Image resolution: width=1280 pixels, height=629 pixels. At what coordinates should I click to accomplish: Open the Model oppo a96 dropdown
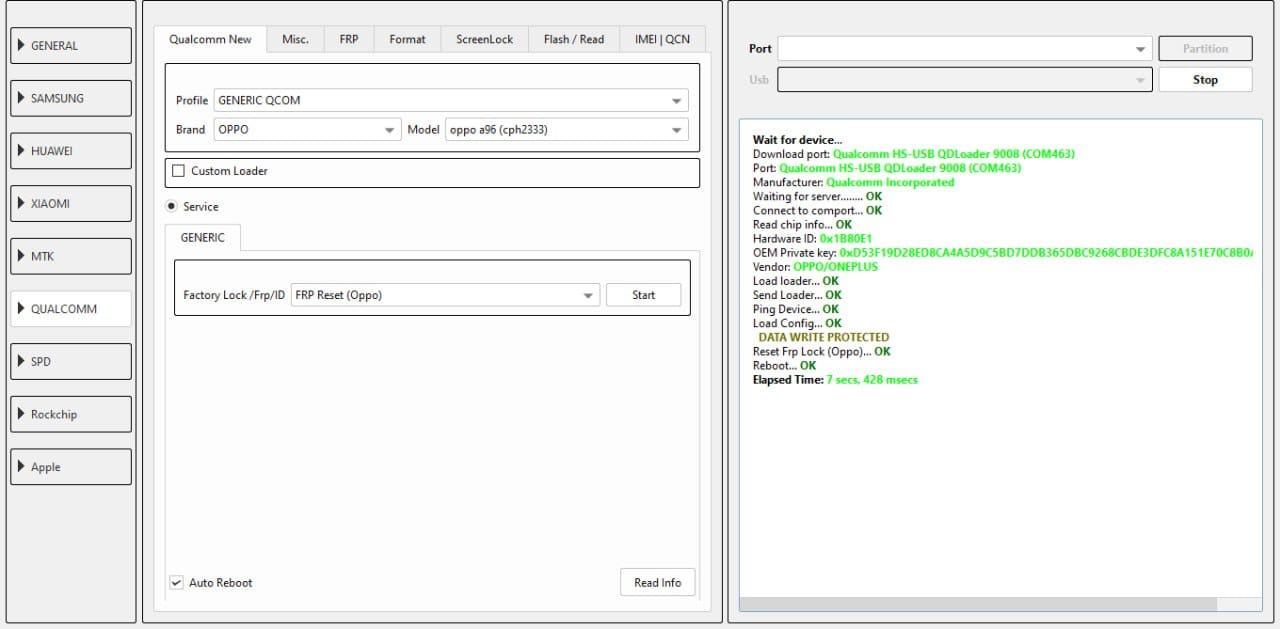click(567, 130)
